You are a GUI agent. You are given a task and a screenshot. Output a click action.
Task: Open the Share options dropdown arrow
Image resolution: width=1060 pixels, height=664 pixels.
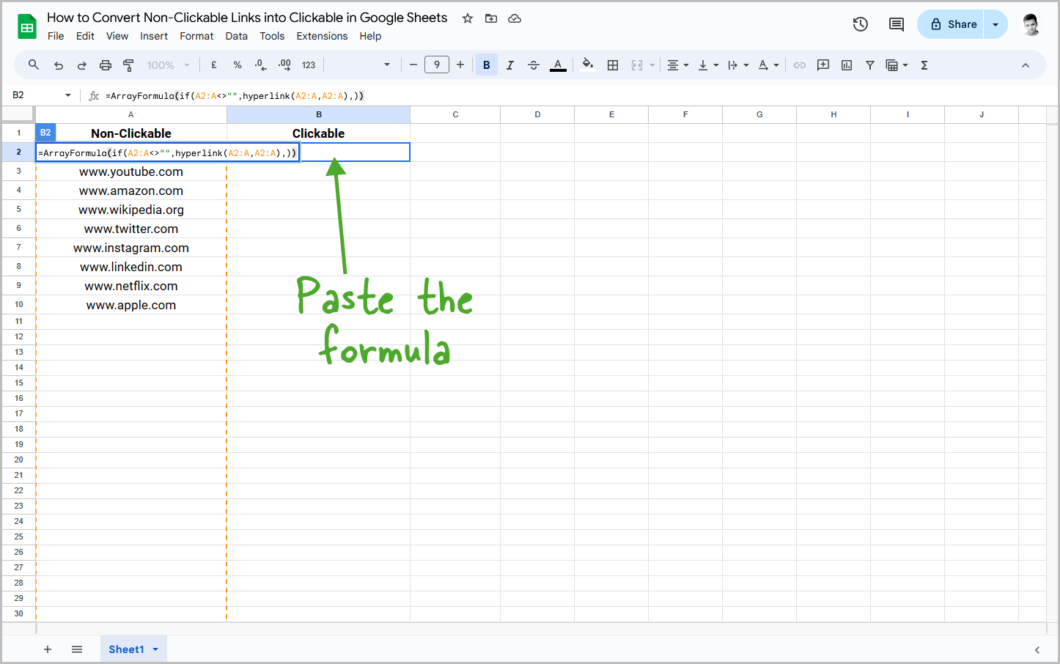click(995, 24)
